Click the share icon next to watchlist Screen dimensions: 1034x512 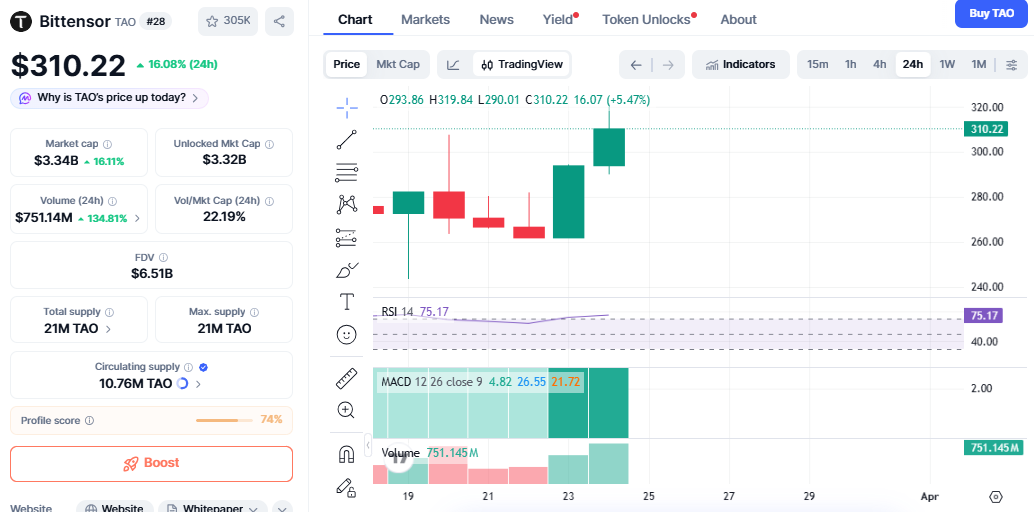[x=280, y=20]
